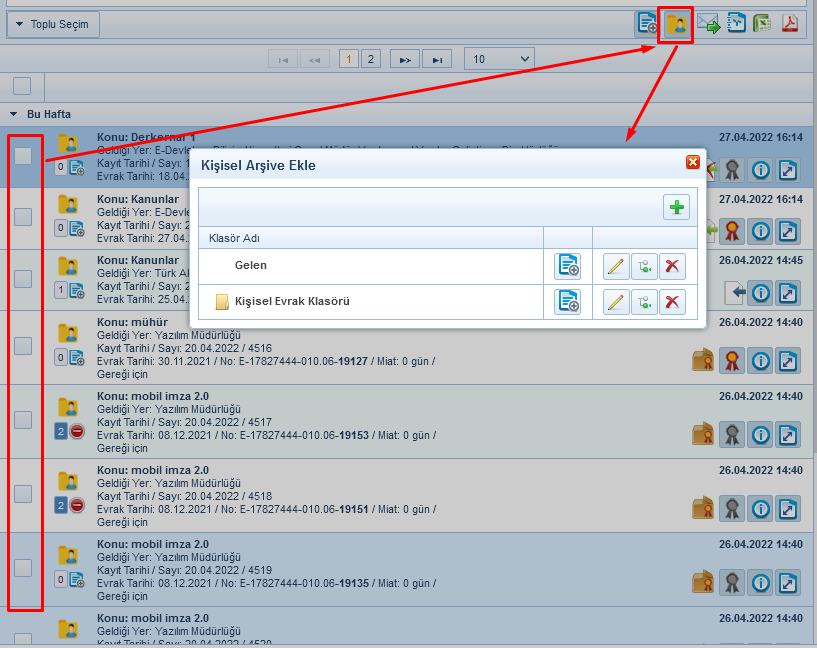Edit the Gelen folder with pencil icon

616,266
